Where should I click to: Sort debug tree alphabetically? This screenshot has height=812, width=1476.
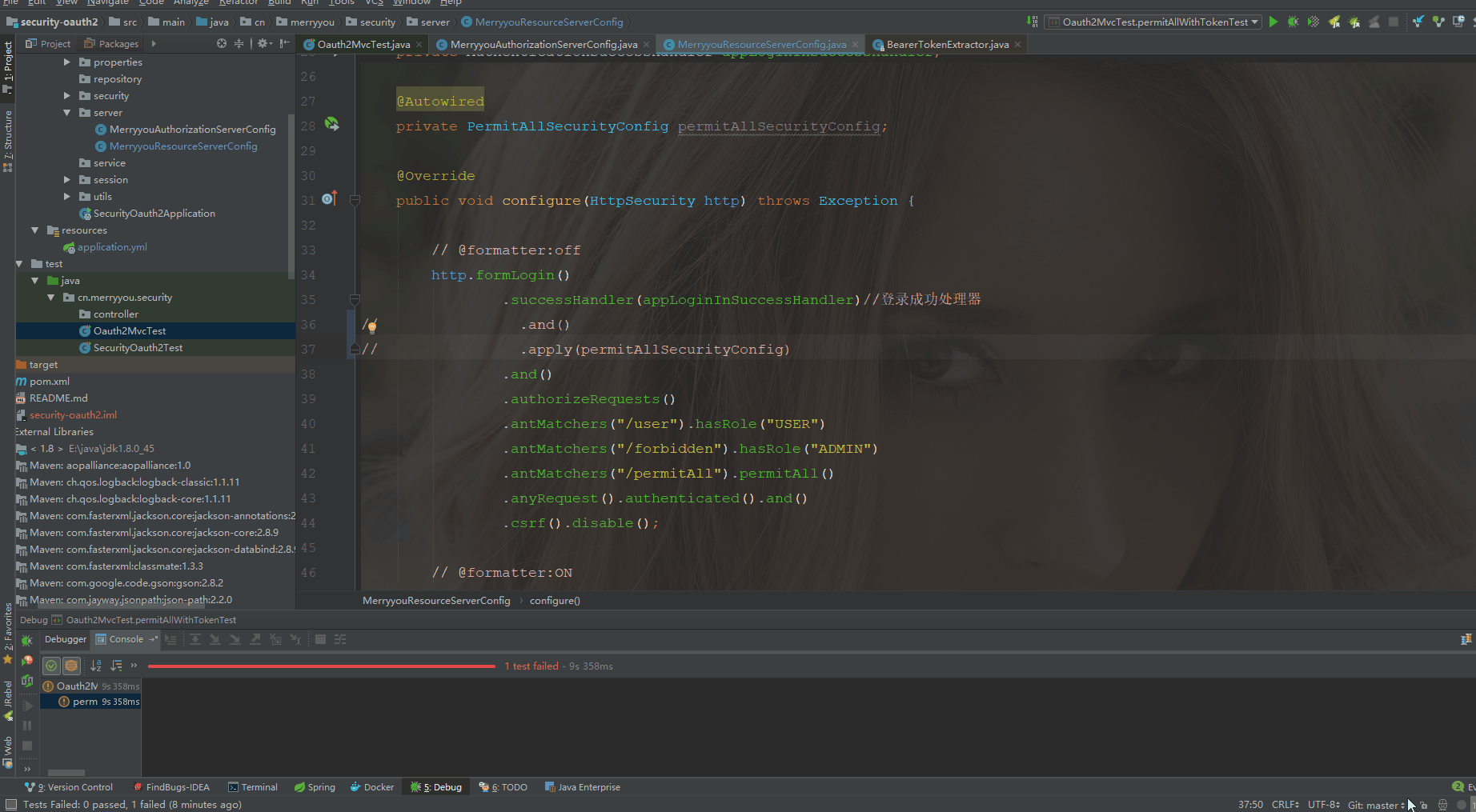point(95,666)
